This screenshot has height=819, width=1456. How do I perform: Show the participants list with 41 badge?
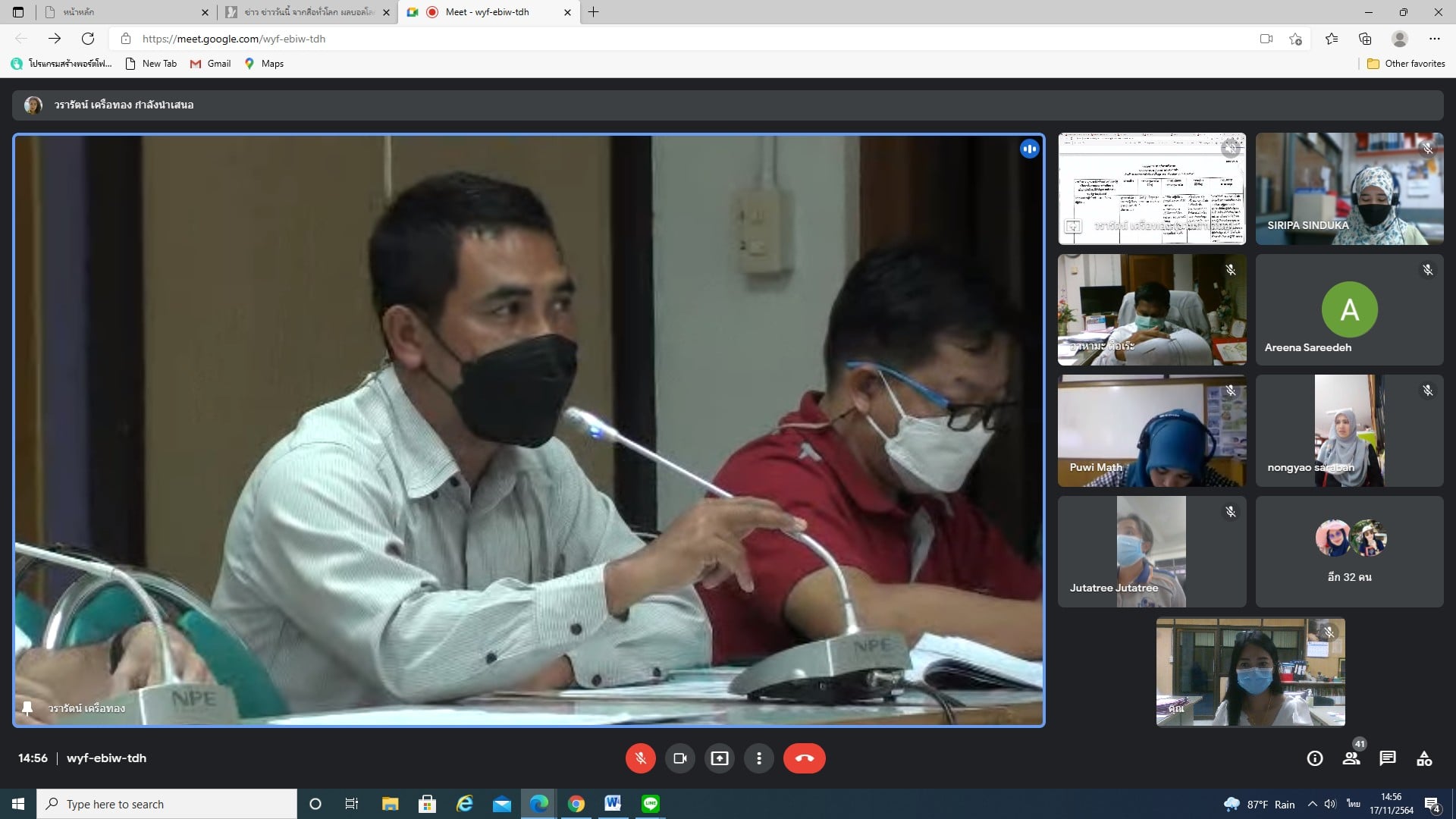(1351, 758)
